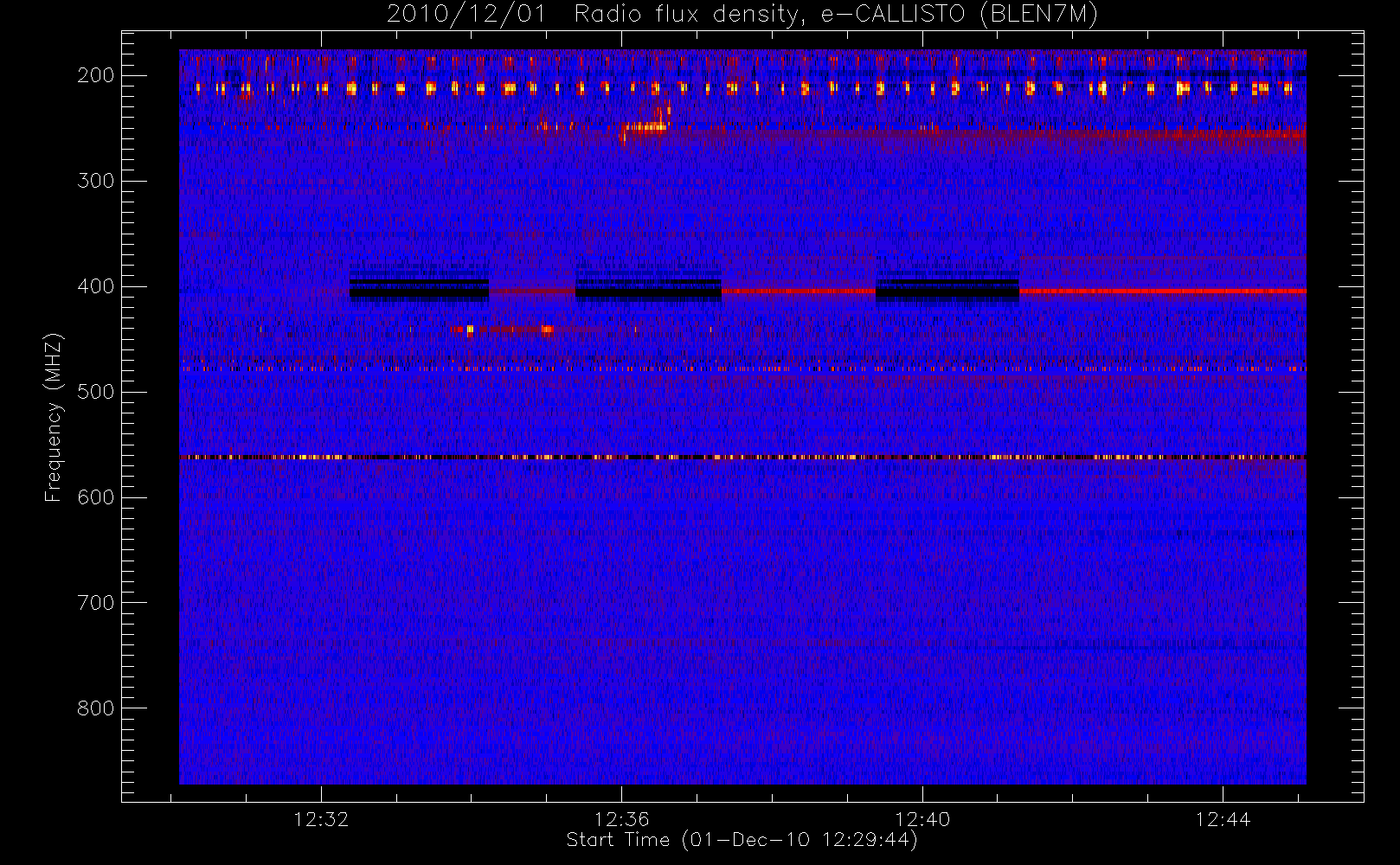Screen dimensions: 1400x865
Task: Click the 12:32 time tick label
Action: 321,819
